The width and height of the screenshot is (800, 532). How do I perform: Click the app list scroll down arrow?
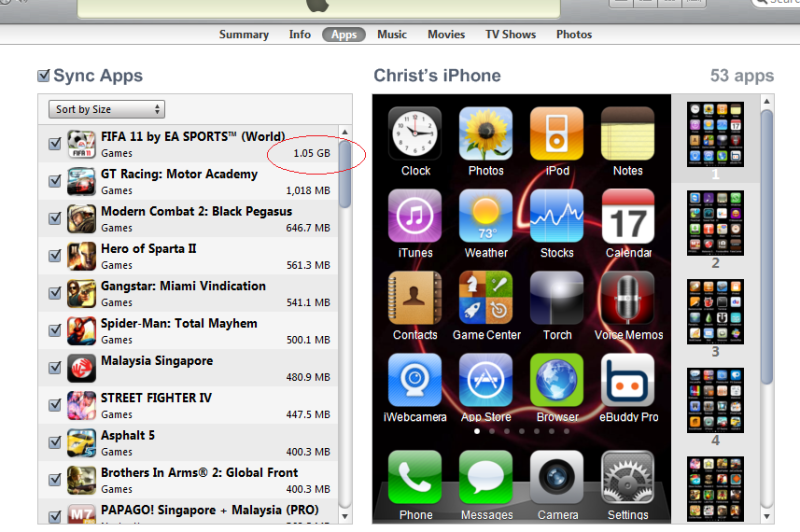[x=345, y=516]
